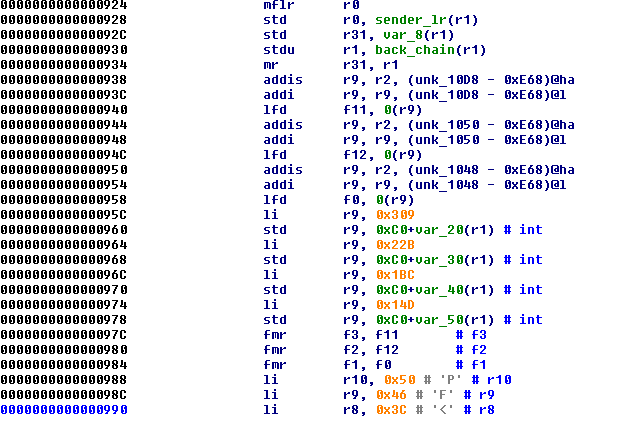Click the # r8 comment
Viewport: 621px width, 428px height.
click(x=479, y=410)
